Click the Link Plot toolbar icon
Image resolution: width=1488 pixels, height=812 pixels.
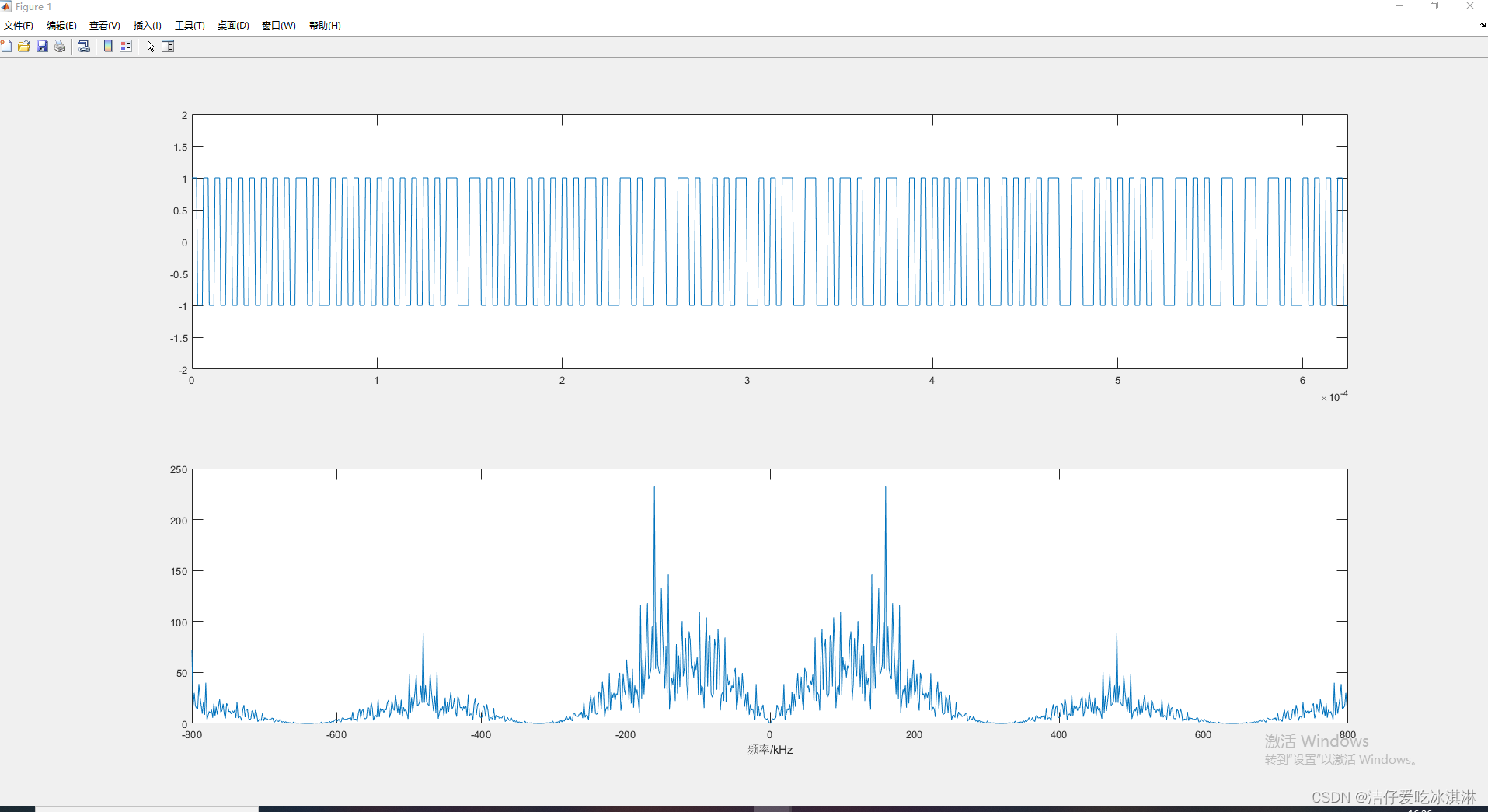[84, 47]
